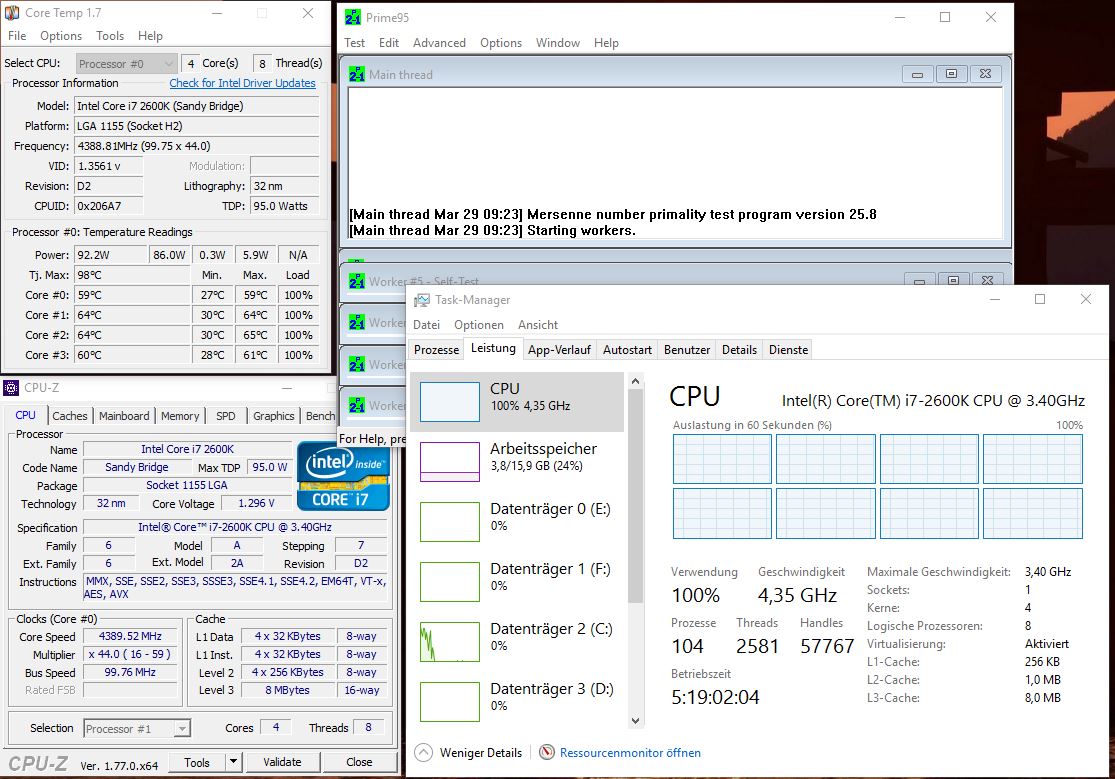Open the Ansicht menu in Task-Manager
The height and width of the screenshot is (779, 1115).
tap(538, 324)
